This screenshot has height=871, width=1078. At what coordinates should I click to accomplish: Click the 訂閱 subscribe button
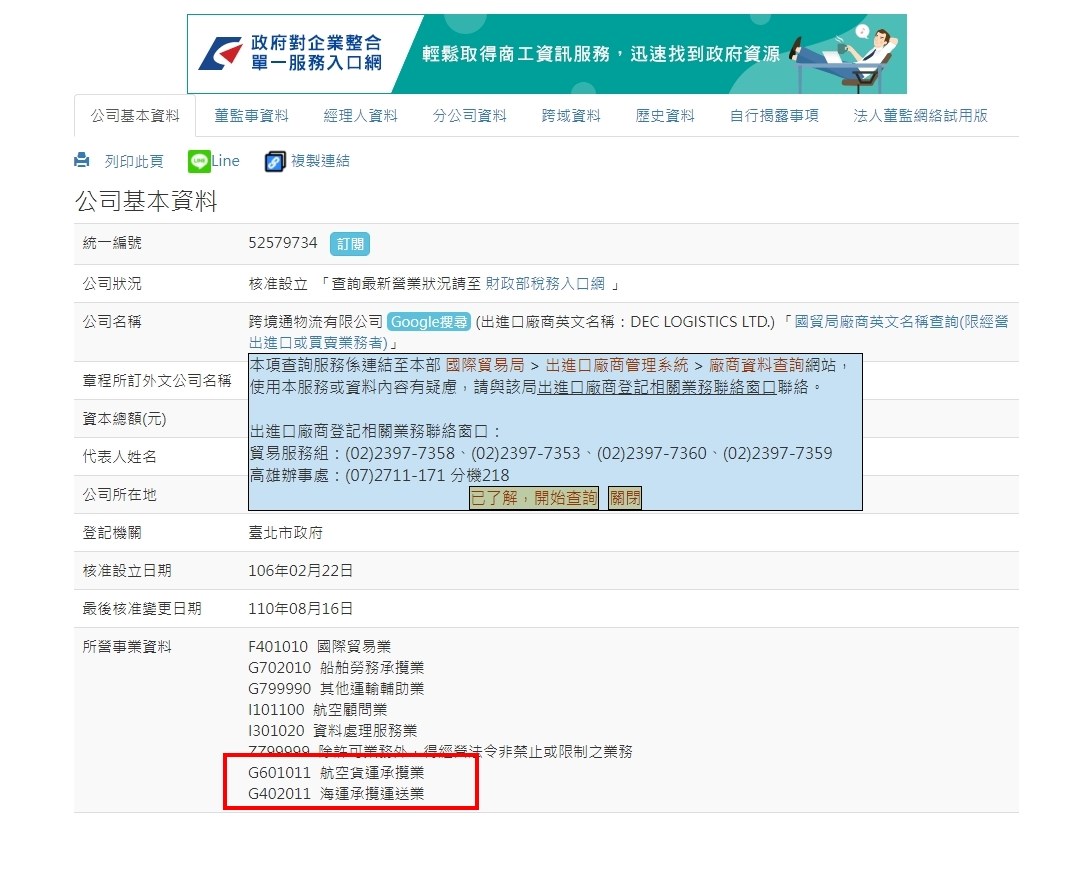click(x=350, y=244)
